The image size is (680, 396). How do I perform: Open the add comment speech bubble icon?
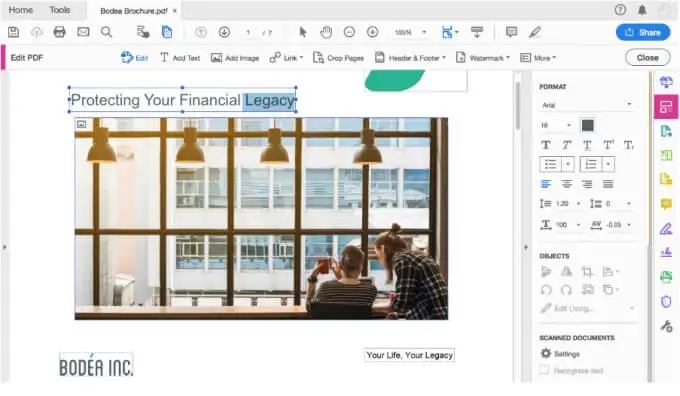[x=512, y=32]
